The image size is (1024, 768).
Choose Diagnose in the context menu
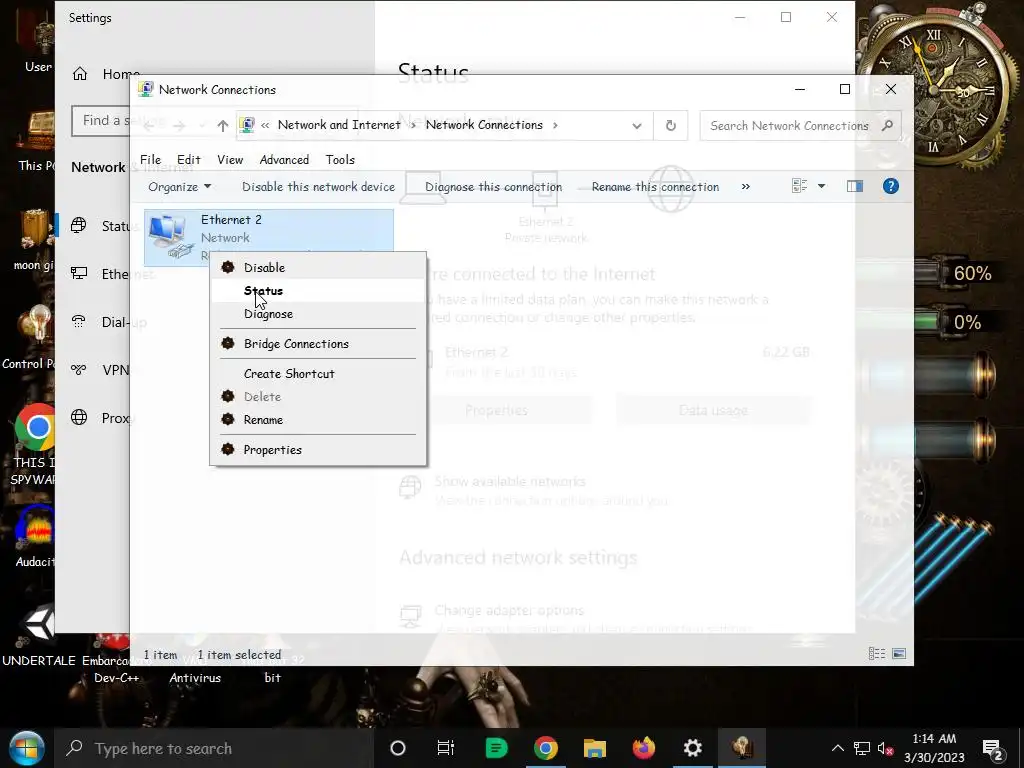(x=318, y=313)
